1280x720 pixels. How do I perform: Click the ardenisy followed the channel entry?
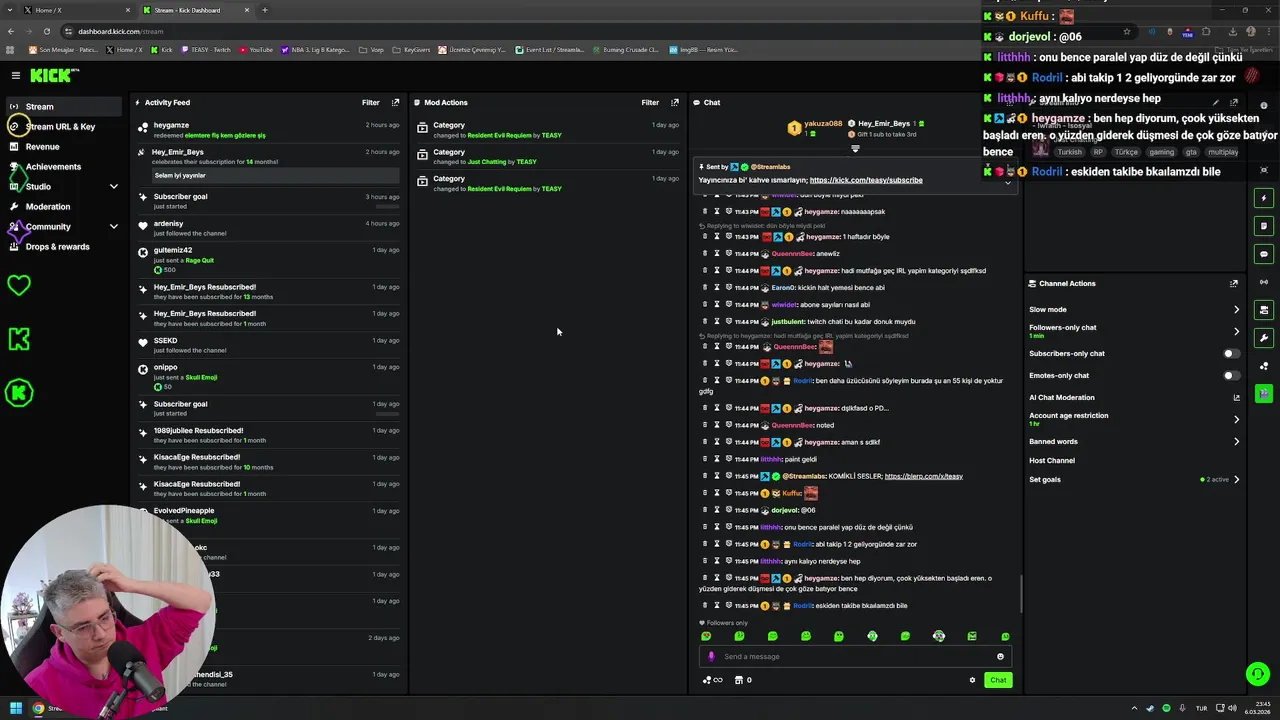tap(270, 228)
